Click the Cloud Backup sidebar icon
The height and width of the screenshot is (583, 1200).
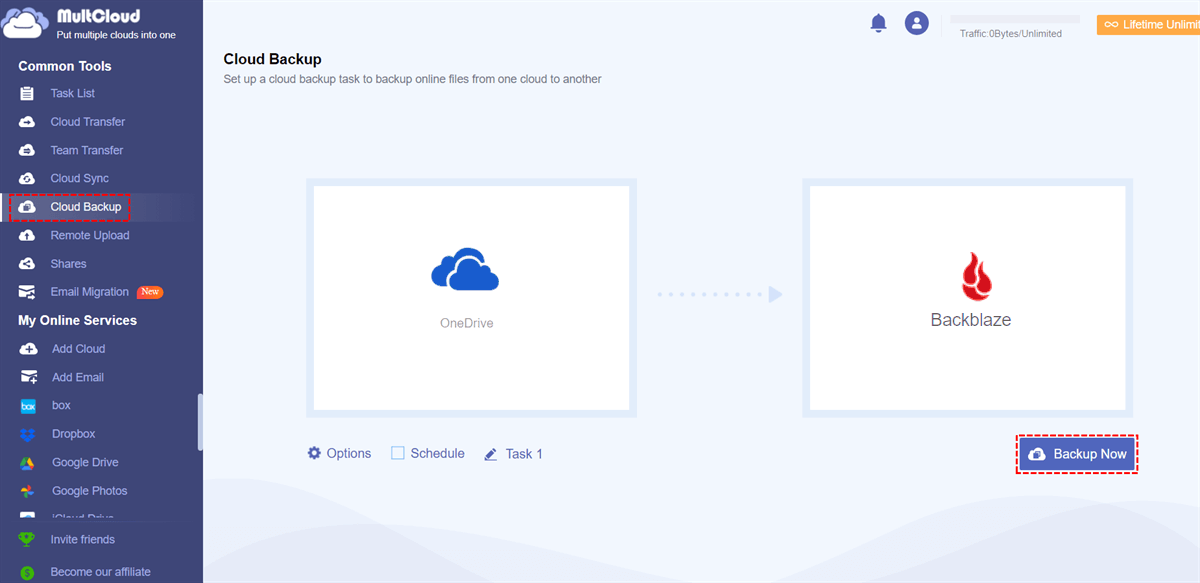point(28,207)
